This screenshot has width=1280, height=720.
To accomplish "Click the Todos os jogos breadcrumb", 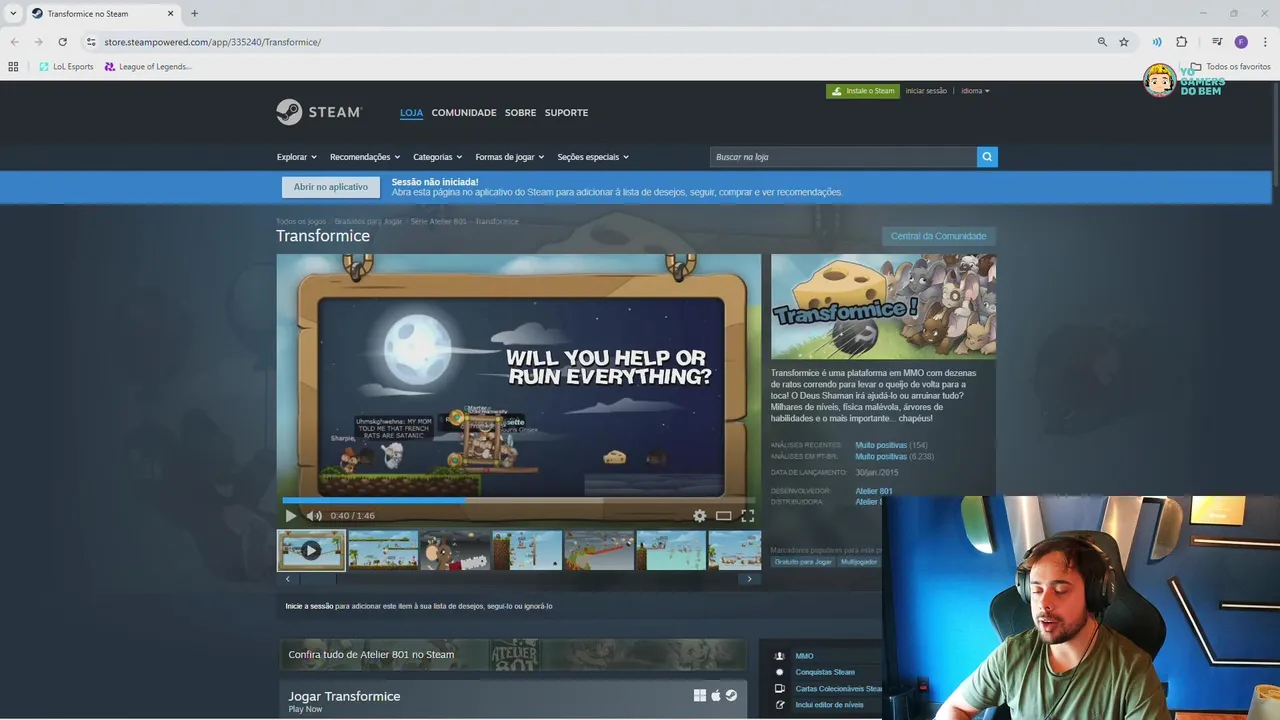I will pos(301,221).
